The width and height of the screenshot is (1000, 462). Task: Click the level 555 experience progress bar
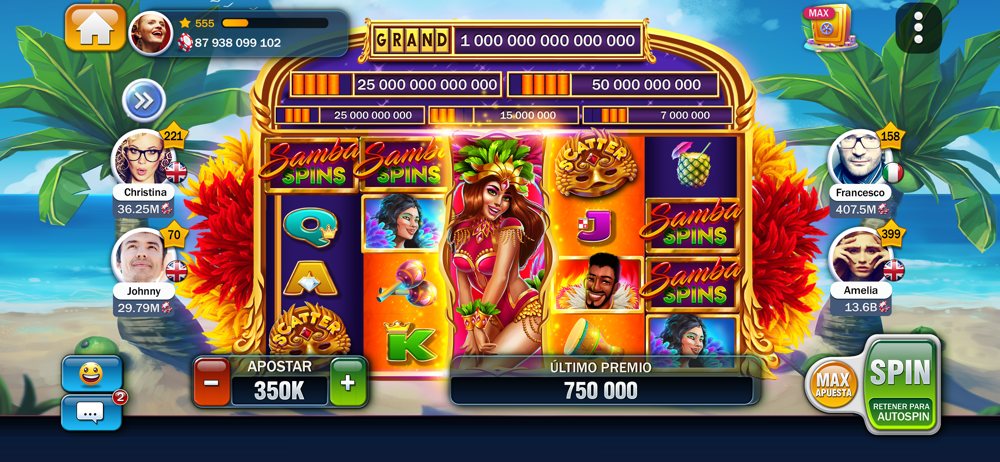click(275, 23)
